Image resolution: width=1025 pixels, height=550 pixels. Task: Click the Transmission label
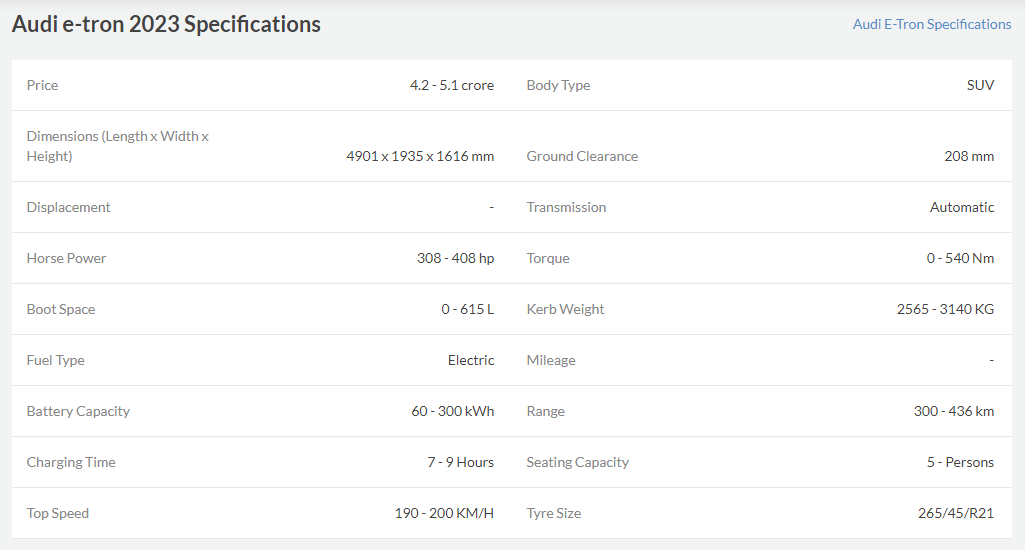click(x=566, y=207)
